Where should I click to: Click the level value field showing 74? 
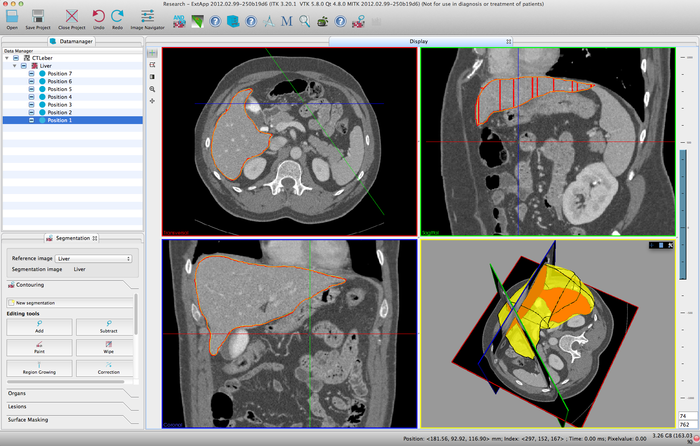(x=688, y=416)
